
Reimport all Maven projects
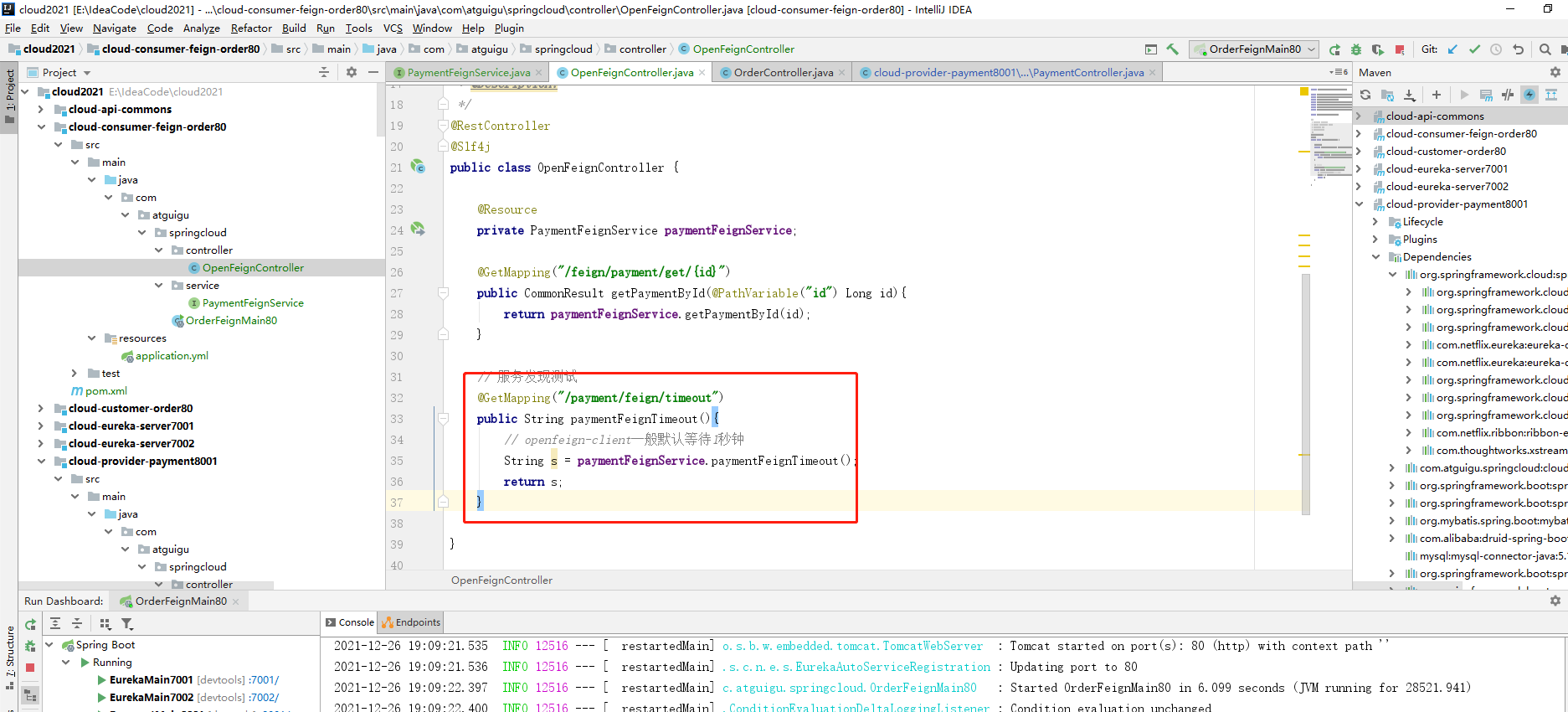point(1365,95)
